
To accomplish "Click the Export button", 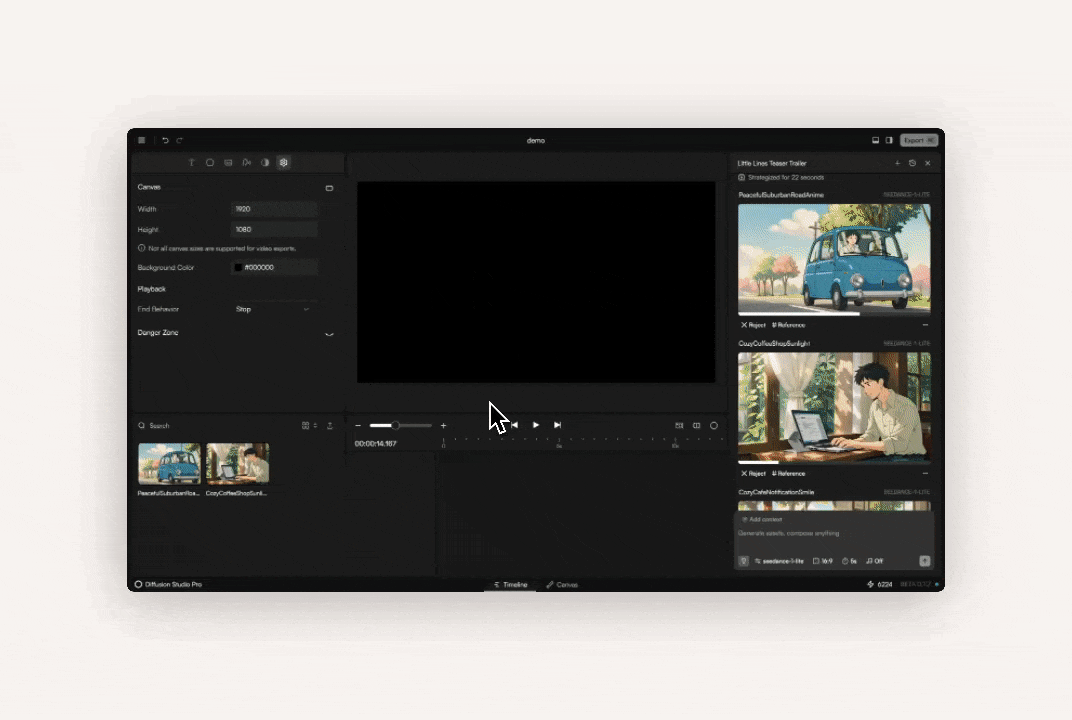I will (x=918, y=140).
